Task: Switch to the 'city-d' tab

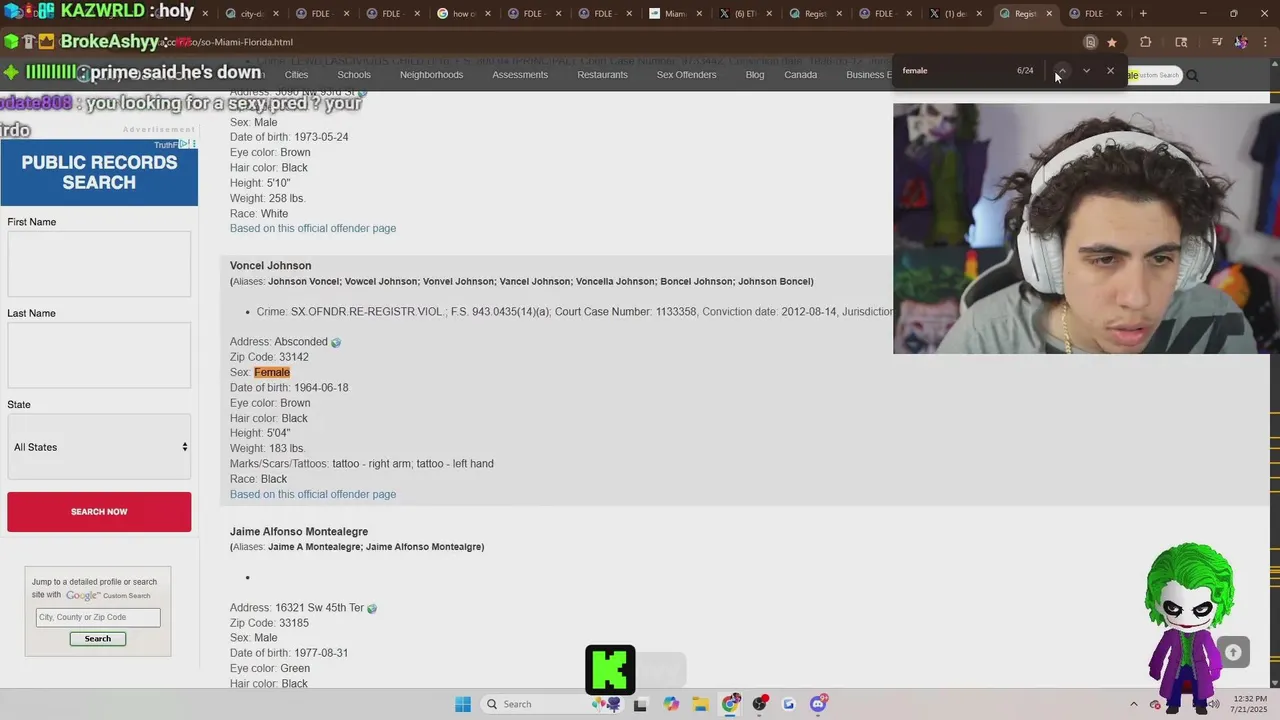Action: (x=252, y=14)
